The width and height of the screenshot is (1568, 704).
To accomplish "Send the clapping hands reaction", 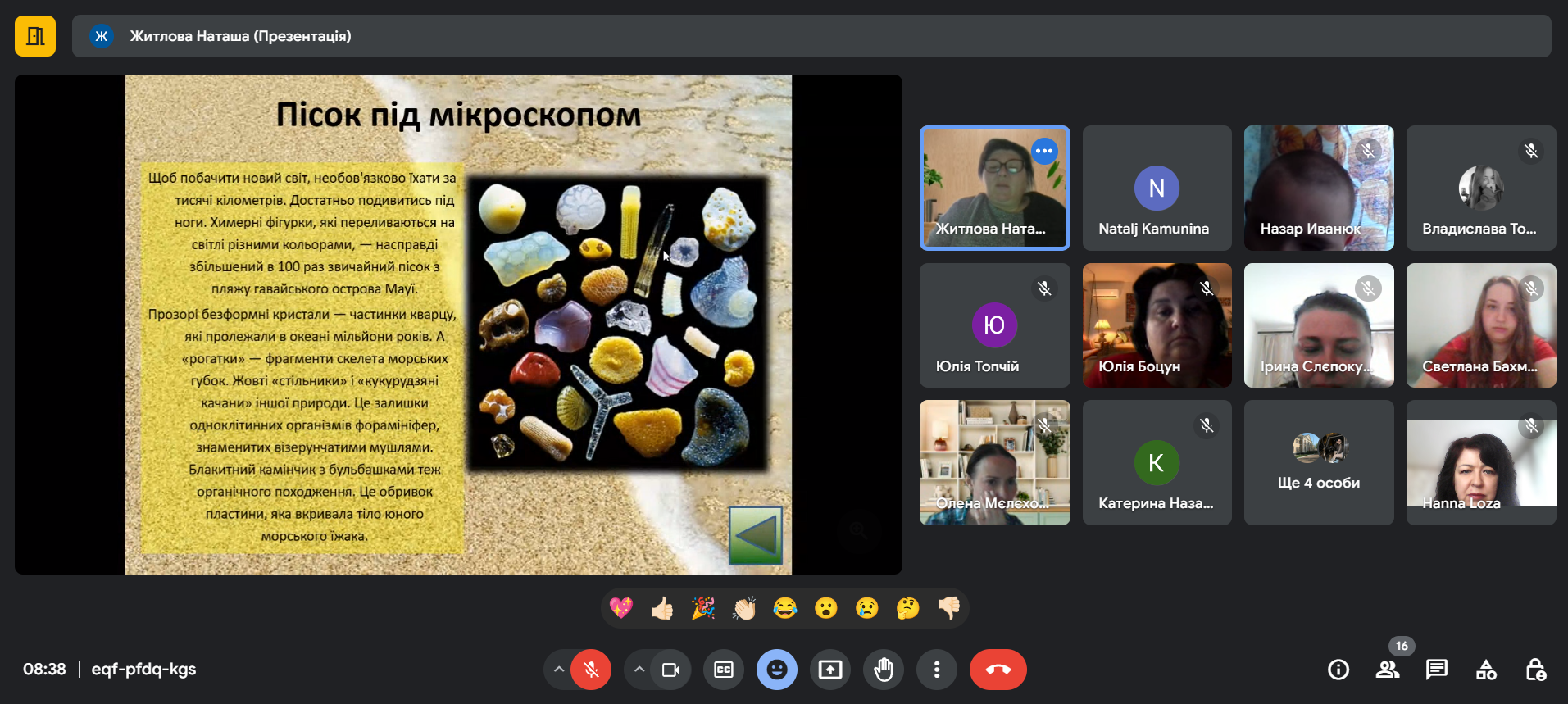I will tap(744, 608).
